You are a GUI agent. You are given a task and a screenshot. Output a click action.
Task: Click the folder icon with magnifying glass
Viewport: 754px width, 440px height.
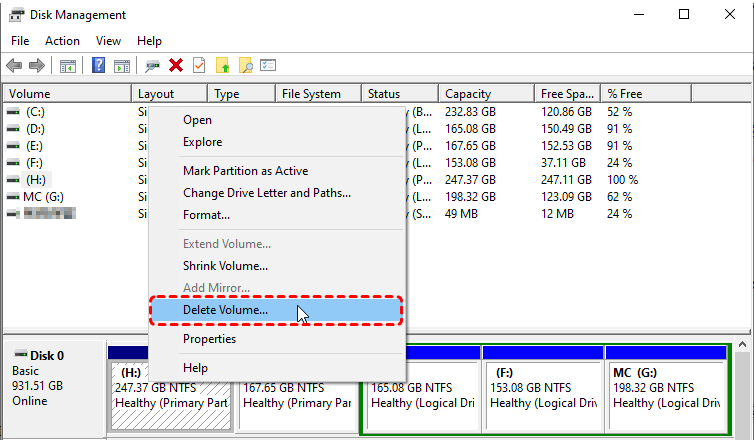245,66
